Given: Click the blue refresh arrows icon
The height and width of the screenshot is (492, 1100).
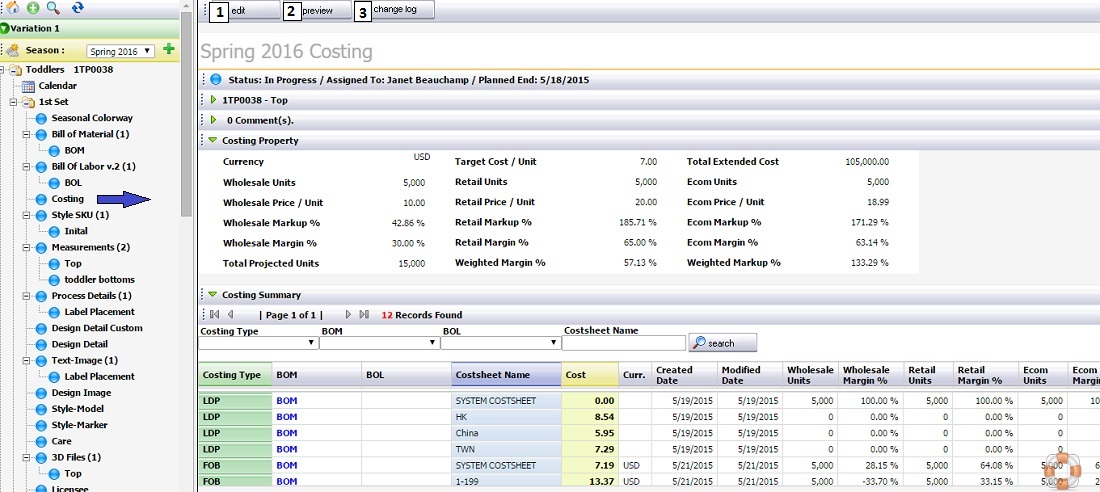Looking at the screenshot, I should click(77, 8).
